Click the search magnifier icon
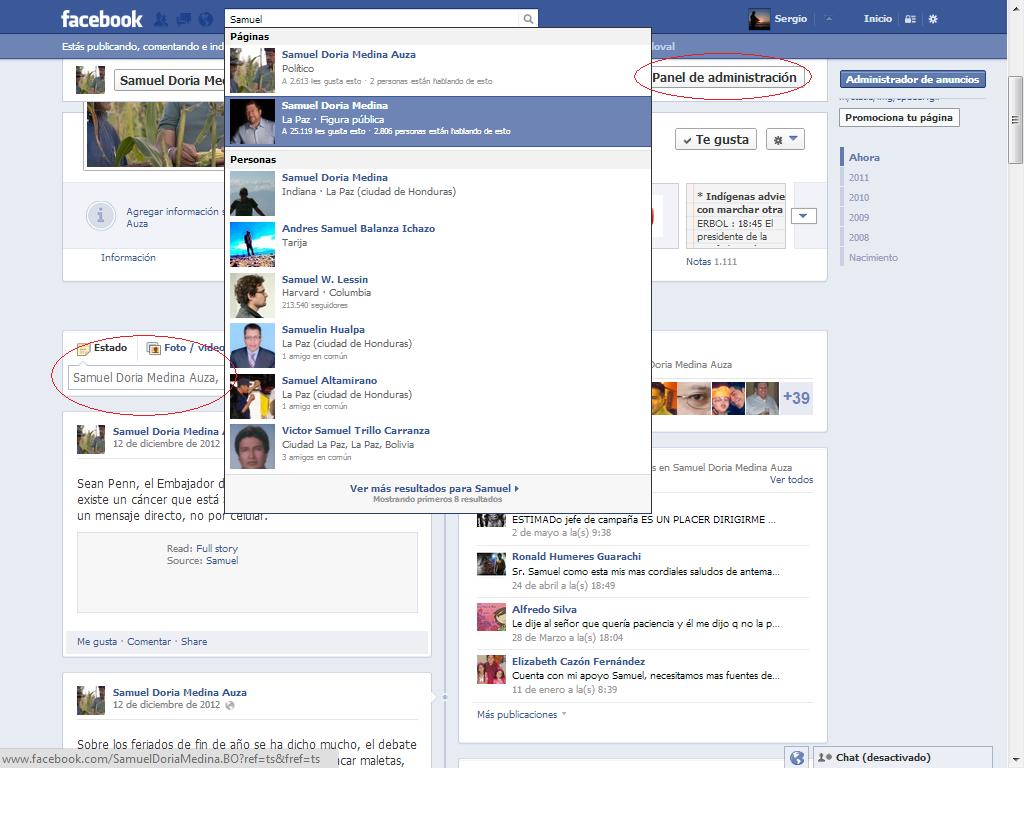1024x822 pixels. (528, 19)
